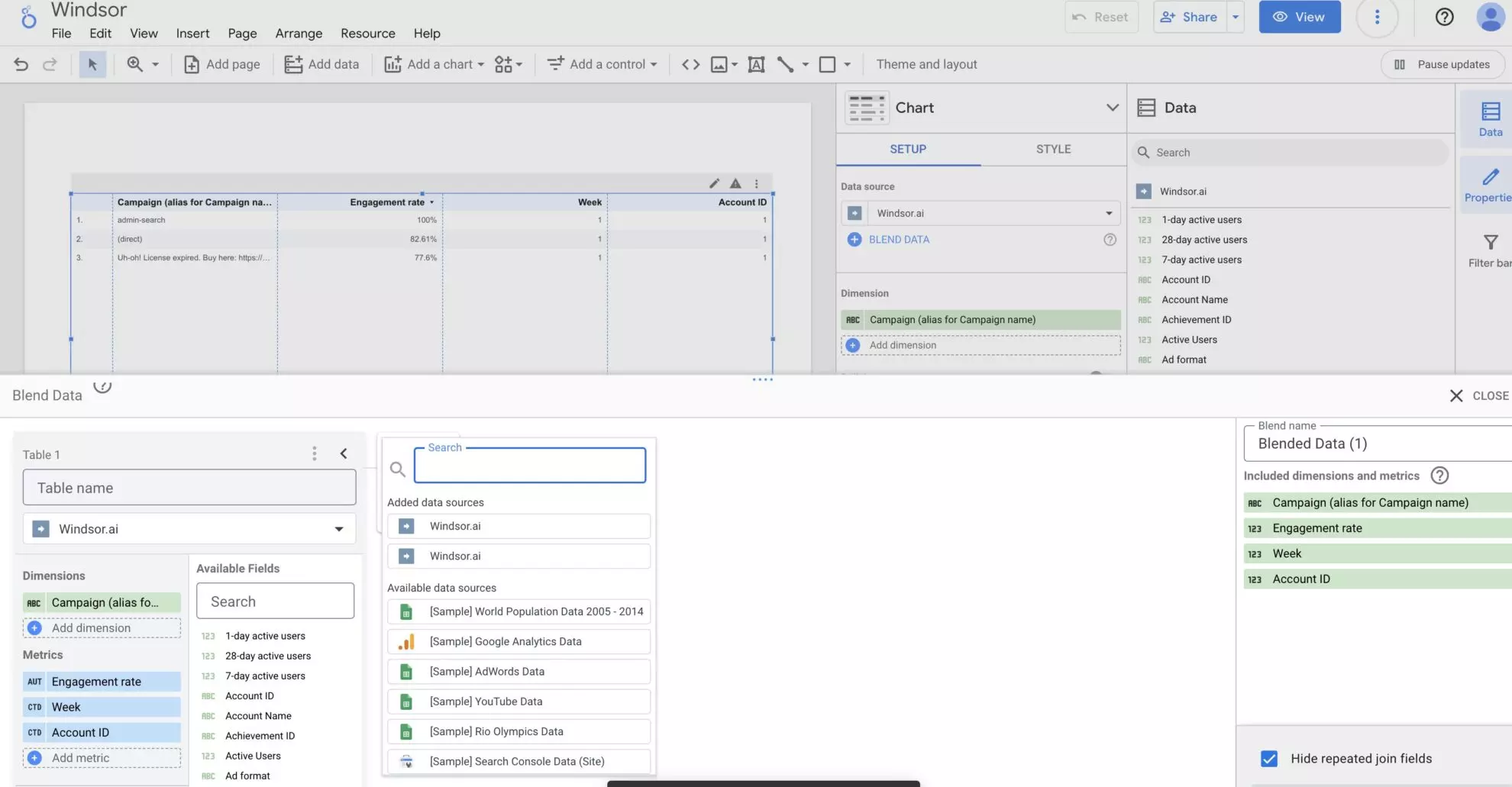This screenshot has width=1512, height=787.
Task: Uncheck Hide repeated join fields checkbox
Action: 1269,759
